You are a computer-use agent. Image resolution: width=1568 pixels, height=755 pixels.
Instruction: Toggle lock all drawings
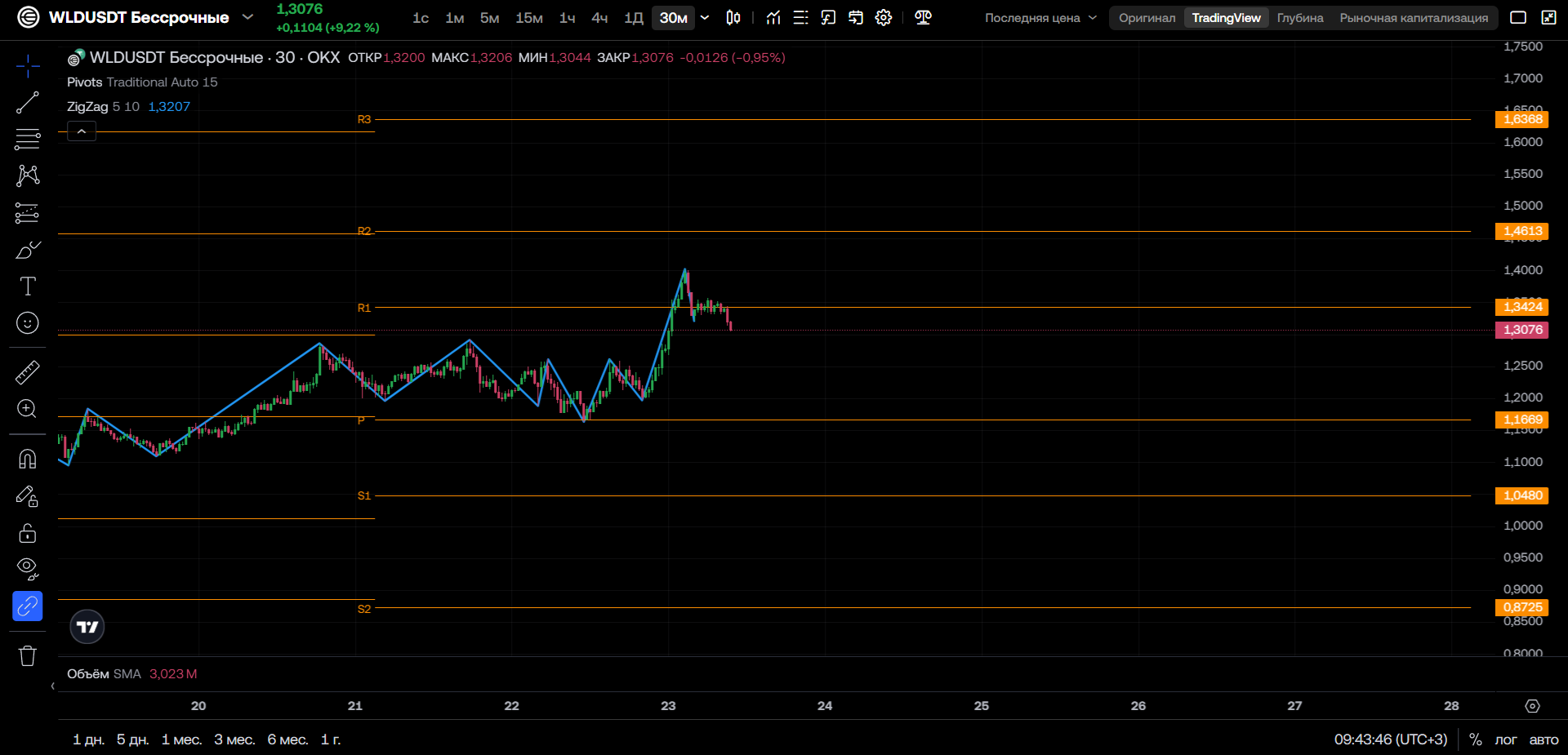point(28,533)
